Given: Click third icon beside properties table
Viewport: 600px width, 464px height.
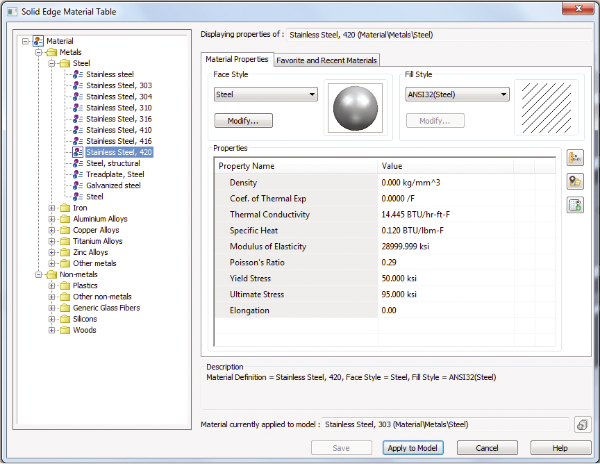Looking at the screenshot, I should click(x=575, y=205).
